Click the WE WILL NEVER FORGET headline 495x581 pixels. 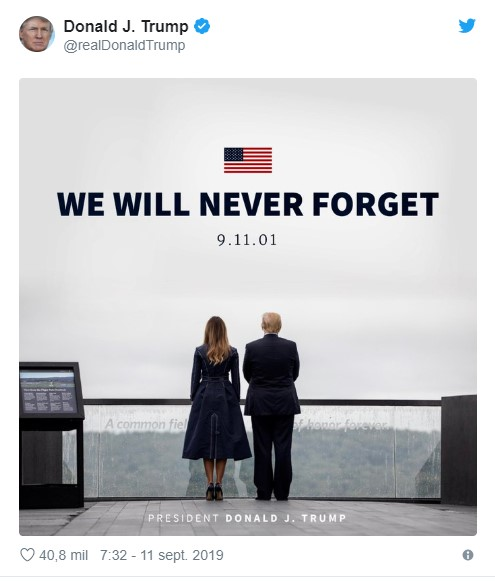248,204
